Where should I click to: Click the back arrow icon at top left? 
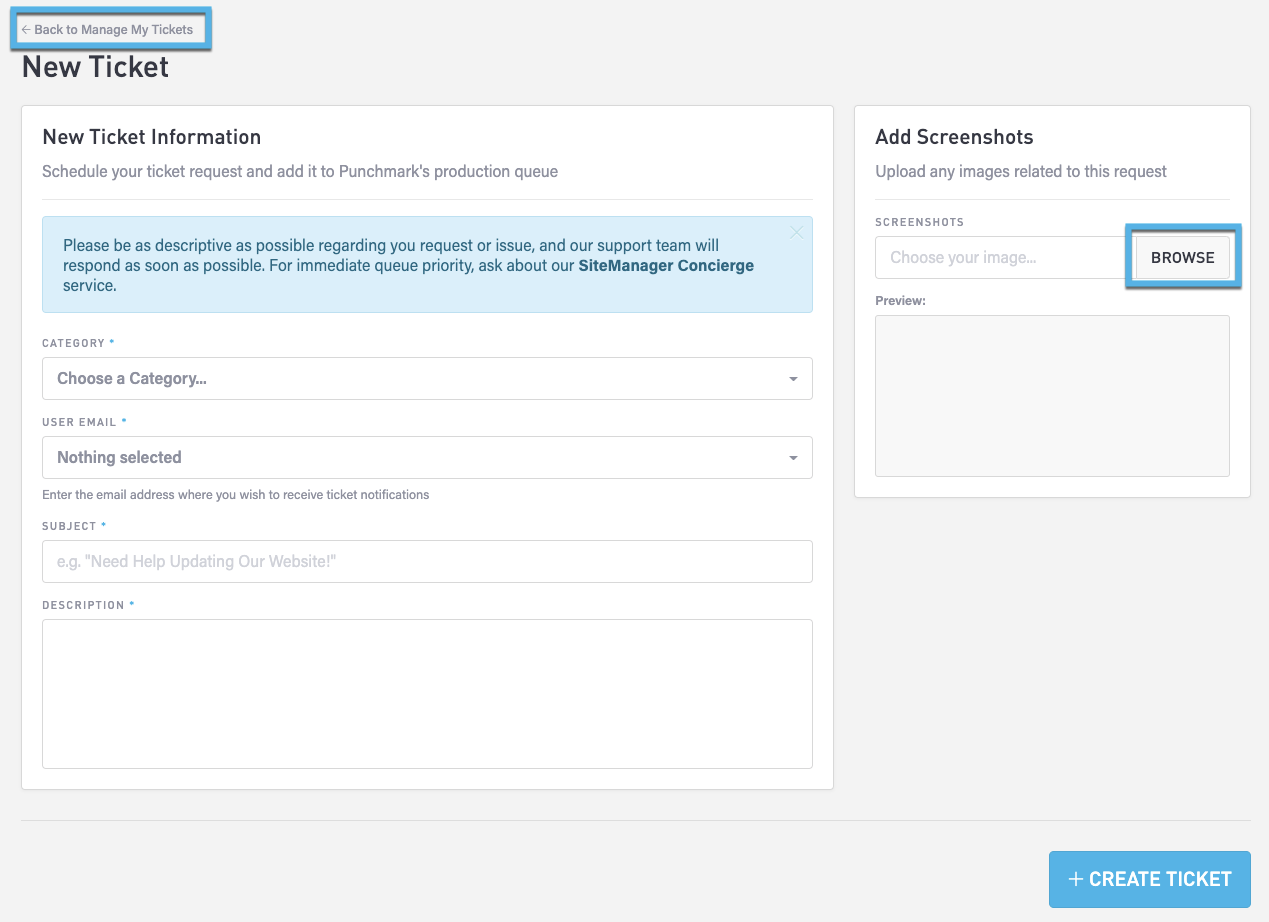tap(26, 30)
